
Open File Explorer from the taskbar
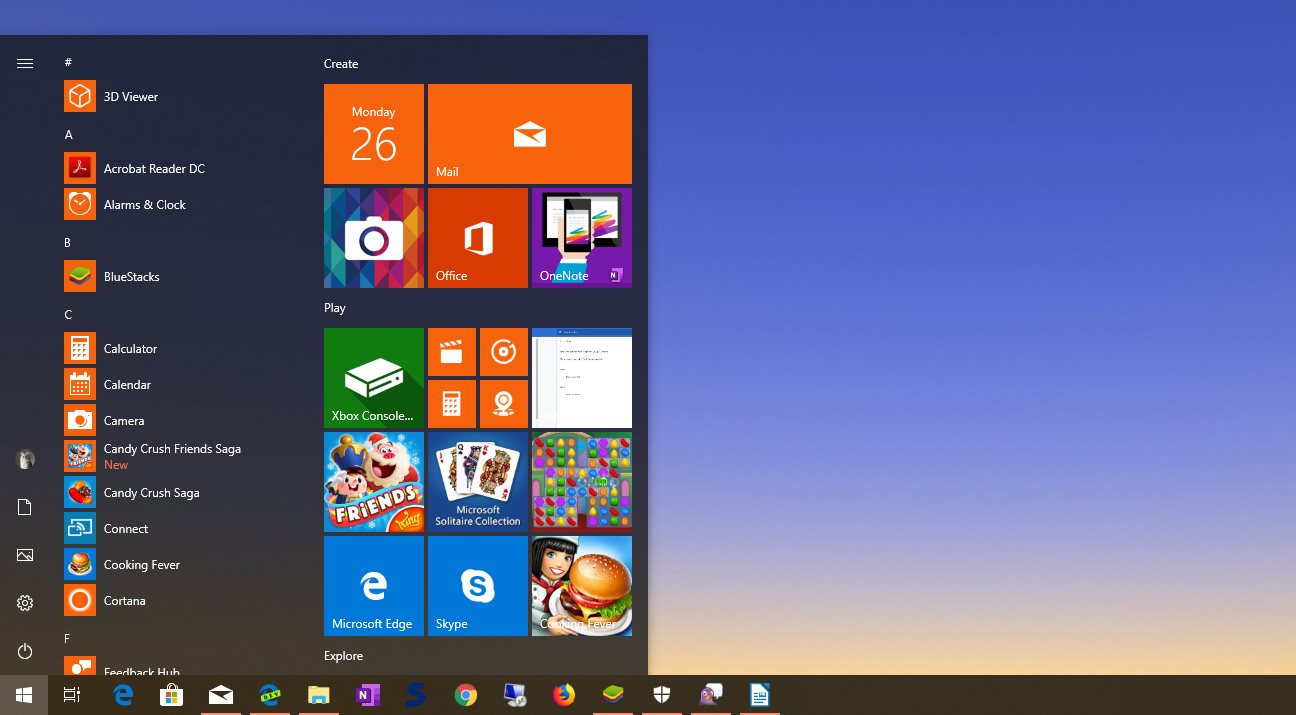[x=319, y=695]
